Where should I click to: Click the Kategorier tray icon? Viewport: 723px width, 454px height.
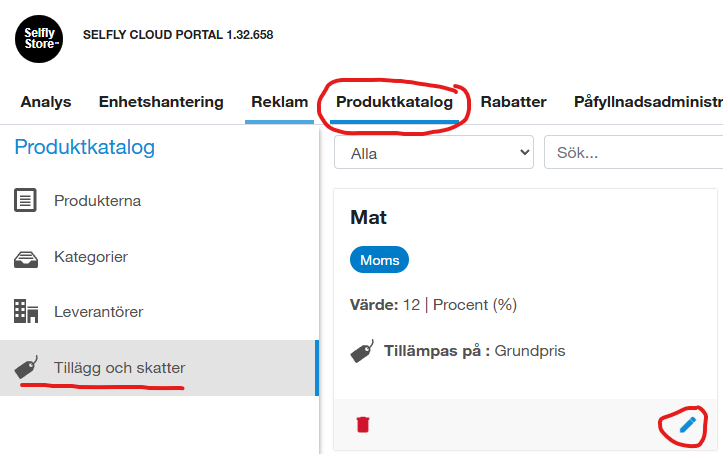26,258
